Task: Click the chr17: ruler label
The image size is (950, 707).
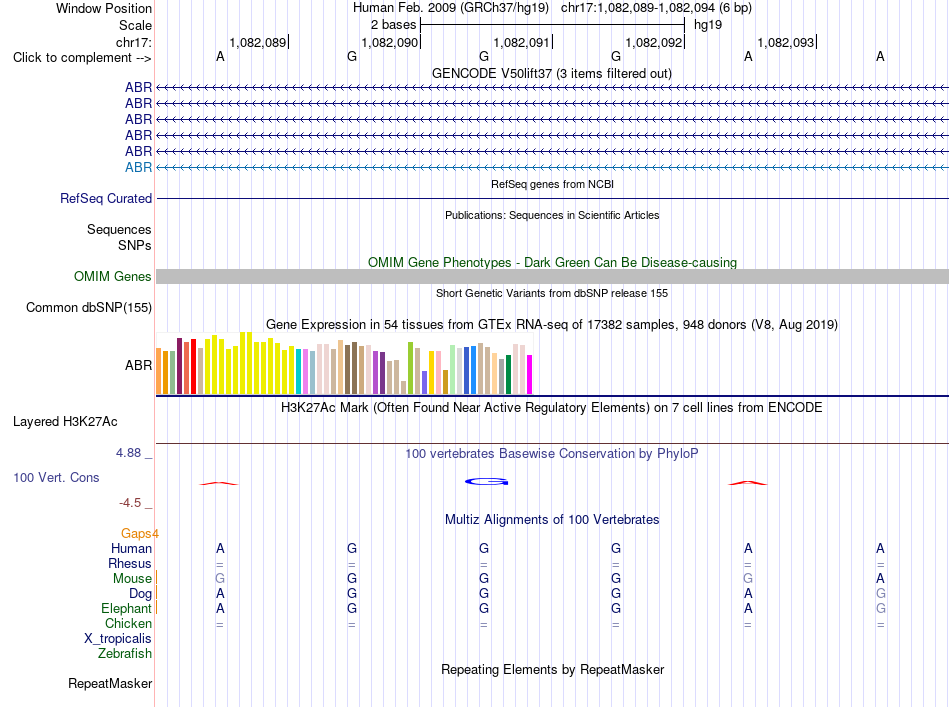Action: [x=133, y=42]
